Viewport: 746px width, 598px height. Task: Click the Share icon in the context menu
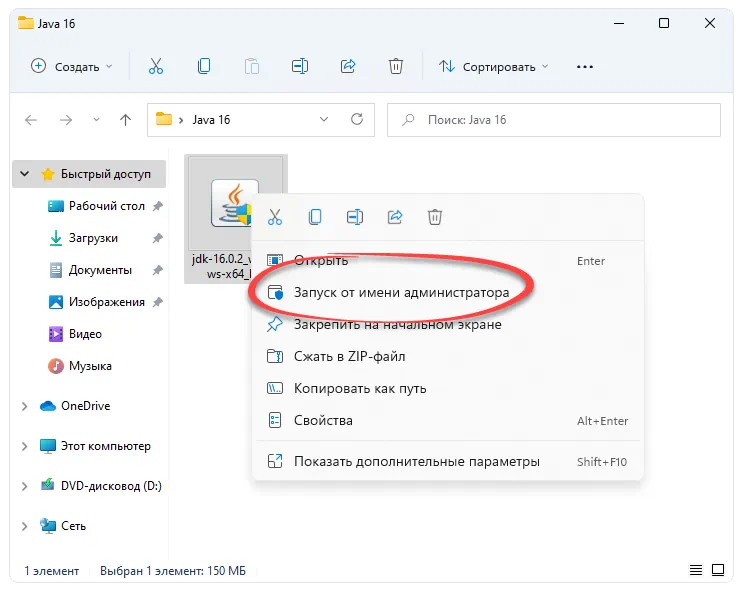pos(395,217)
